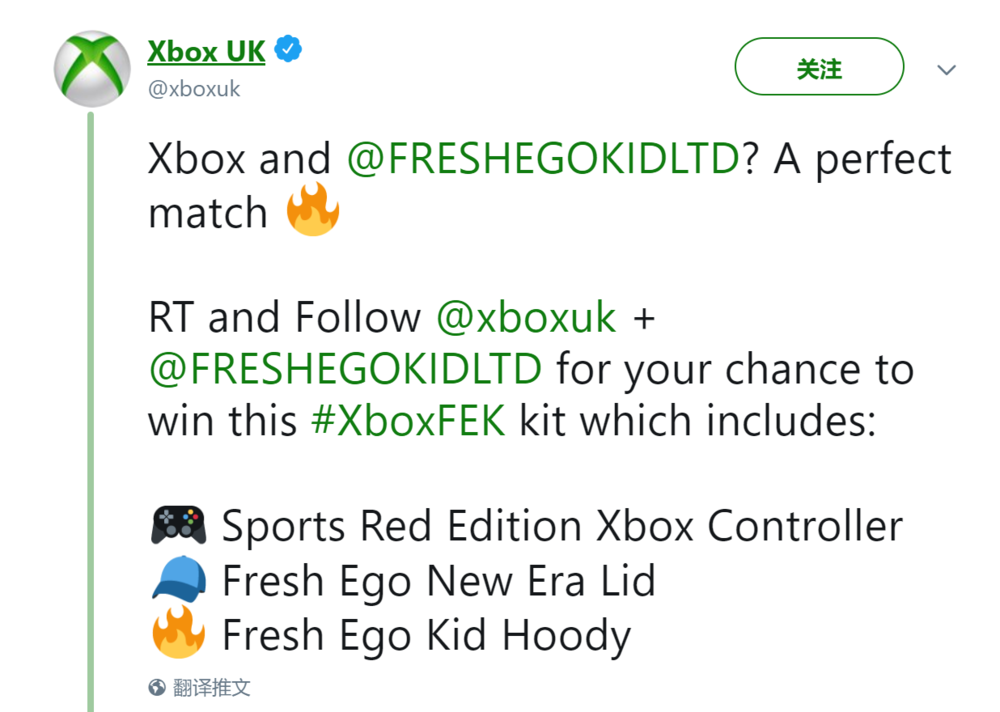Click the blue cap emoji
1000x712 pixels.
(178, 580)
